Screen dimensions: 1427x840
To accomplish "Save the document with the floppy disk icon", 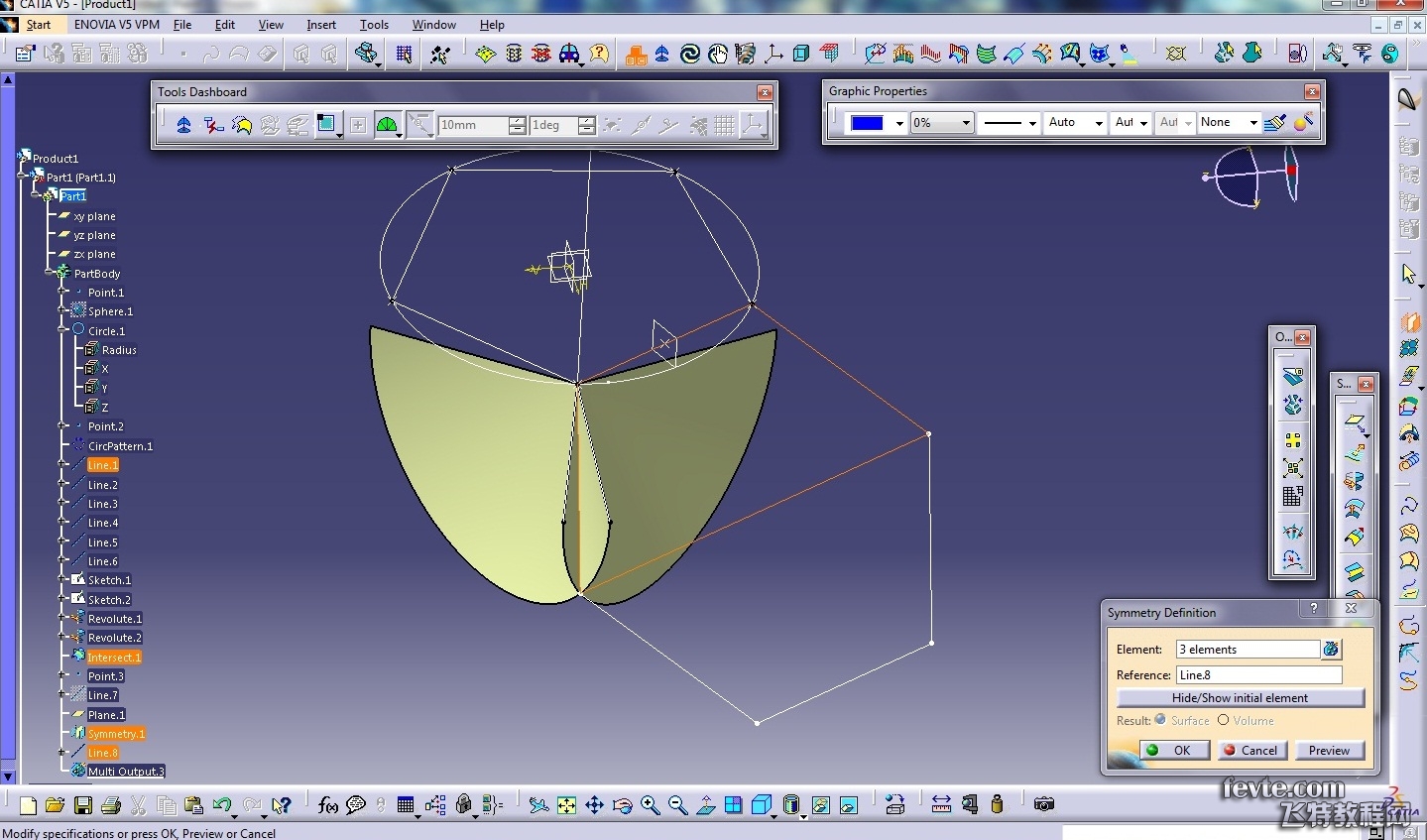I will [x=83, y=805].
